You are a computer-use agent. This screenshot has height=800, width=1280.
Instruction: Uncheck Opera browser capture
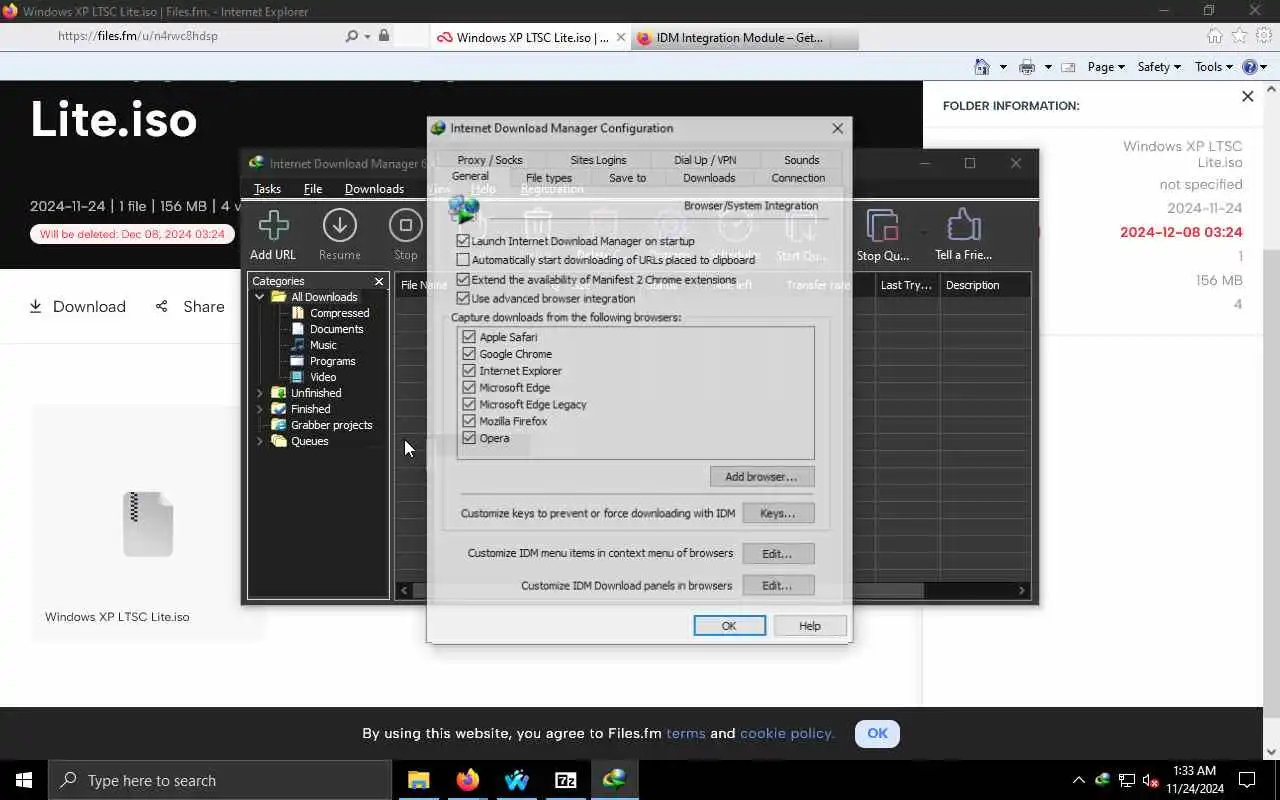coord(469,438)
